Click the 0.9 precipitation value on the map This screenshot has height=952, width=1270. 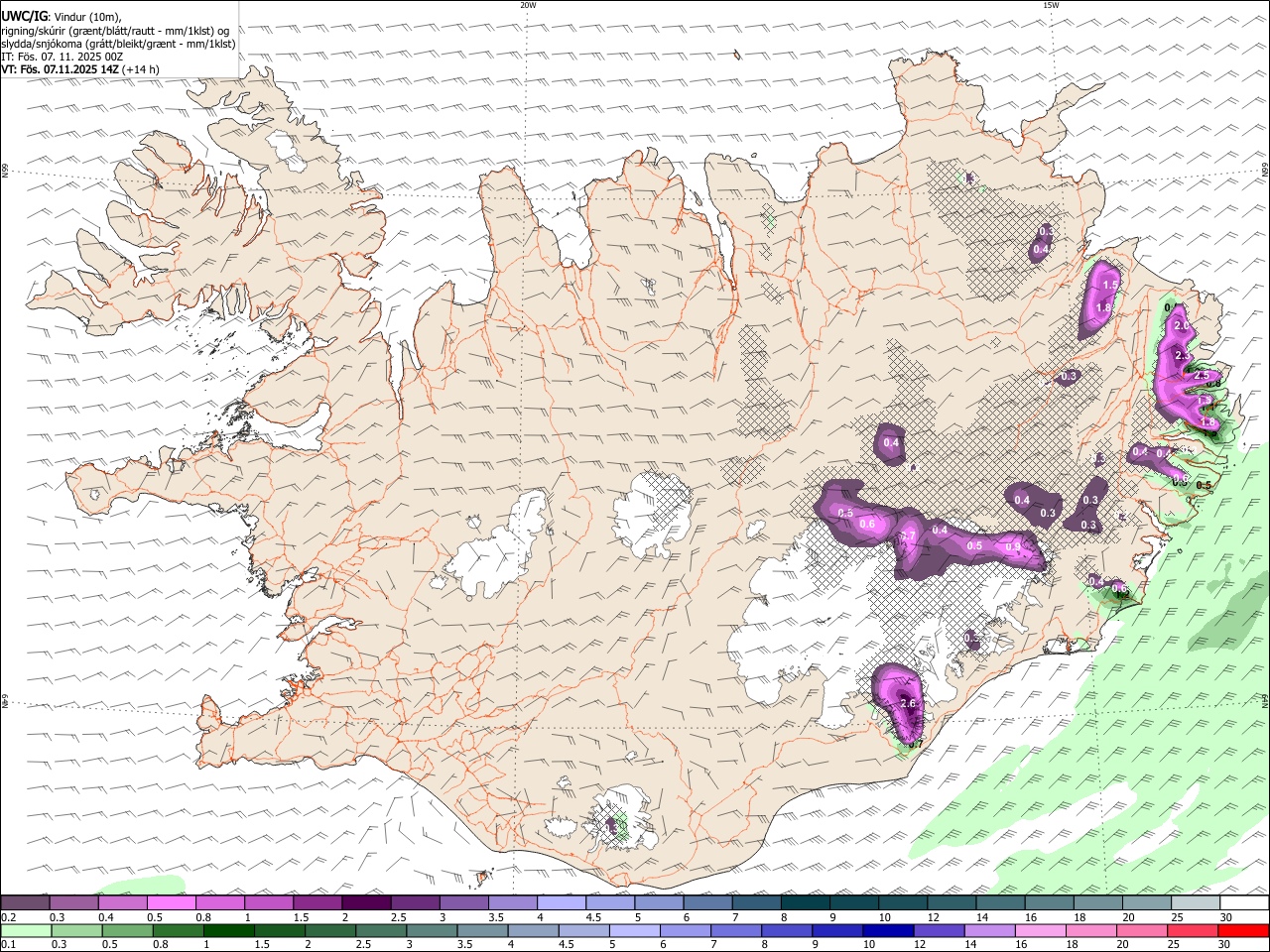coord(1013,546)
